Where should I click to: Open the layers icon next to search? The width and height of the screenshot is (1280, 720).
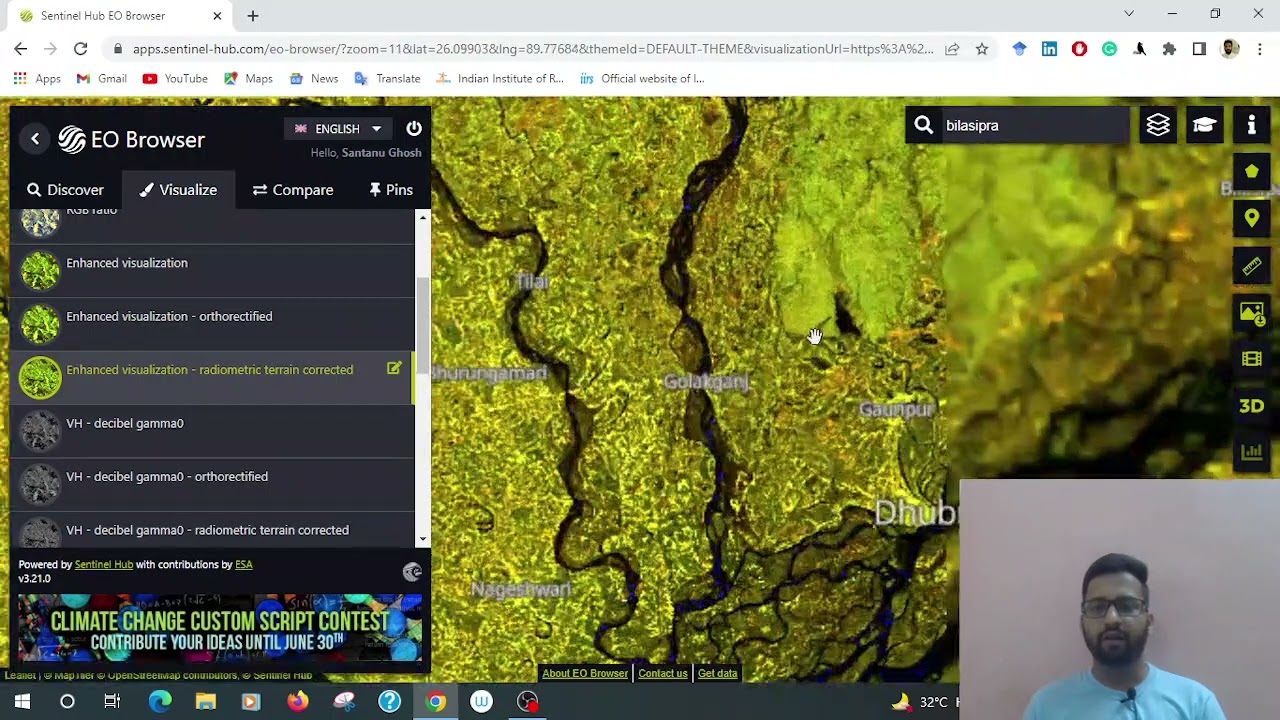(1158, 125)
